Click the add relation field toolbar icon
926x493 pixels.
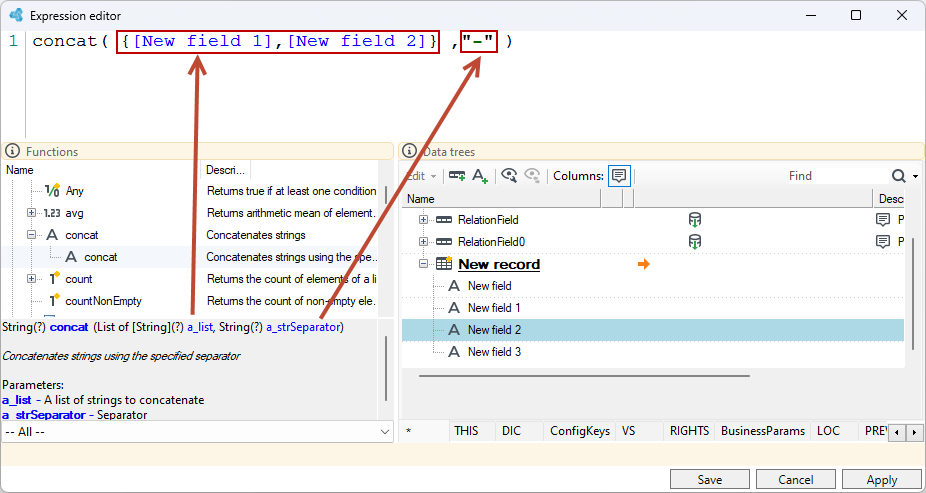click(x=457, y=175)
